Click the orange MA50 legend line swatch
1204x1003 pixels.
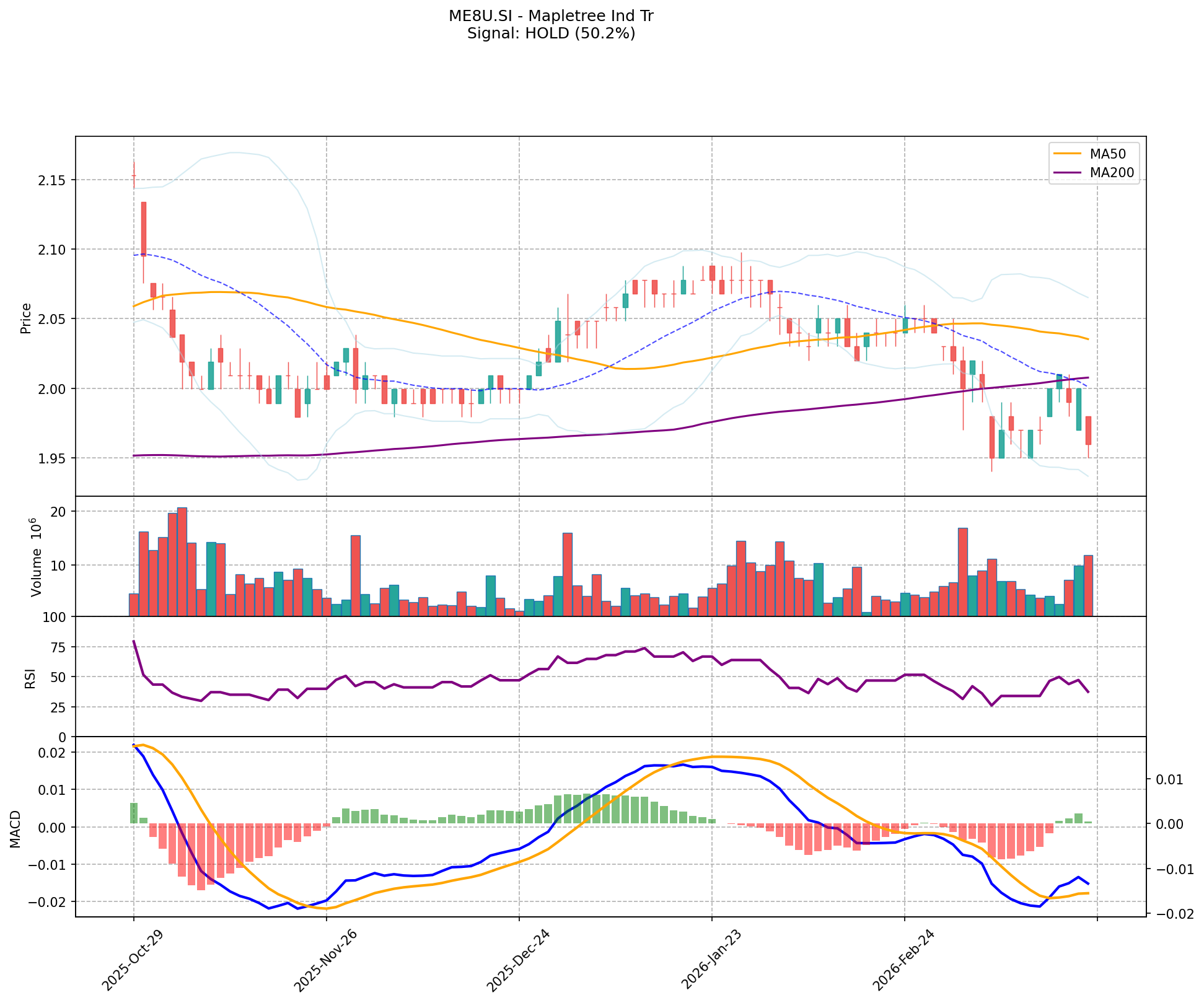click(x=1067, y=154)
